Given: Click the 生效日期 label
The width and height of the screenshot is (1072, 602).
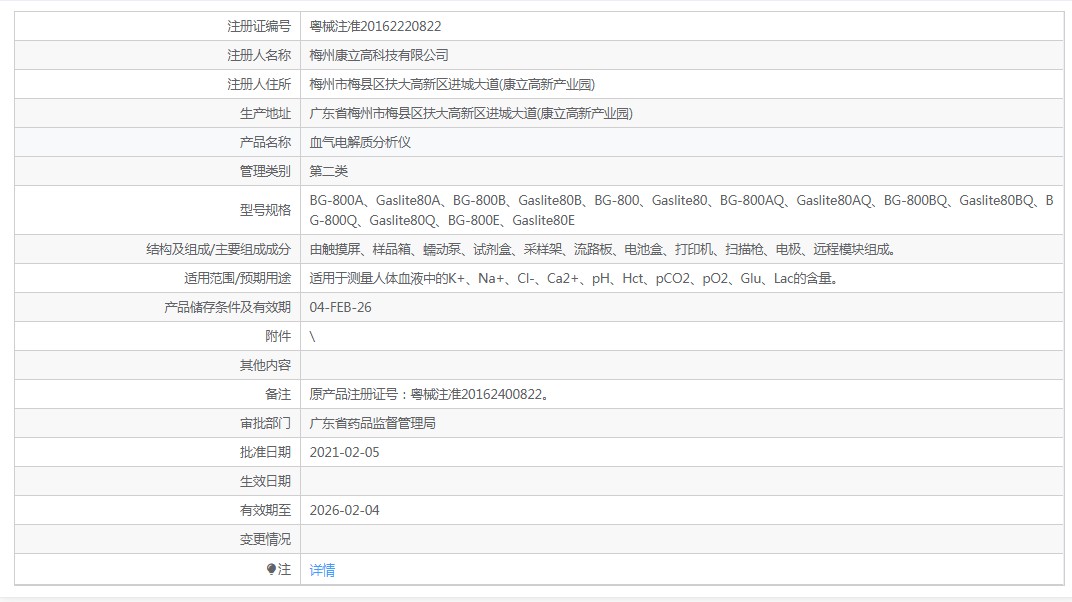Looking at the screenshot, I should coord(265,482).
